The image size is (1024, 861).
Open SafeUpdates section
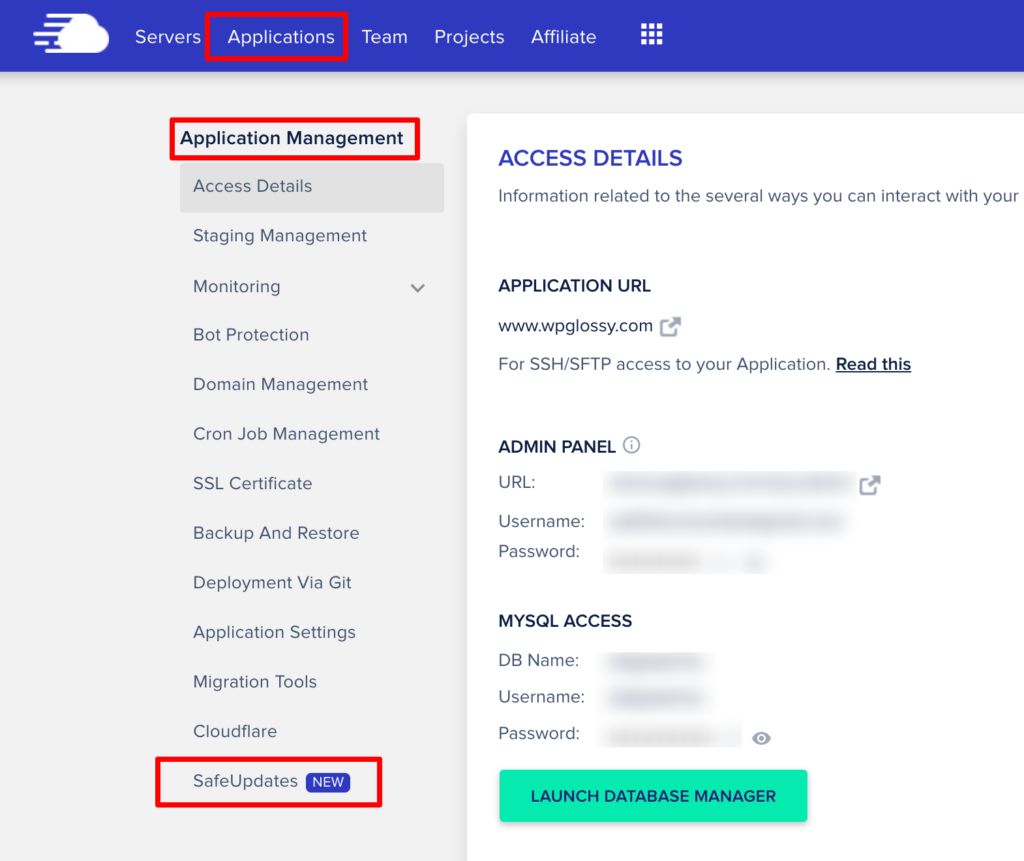coord(245,781)
